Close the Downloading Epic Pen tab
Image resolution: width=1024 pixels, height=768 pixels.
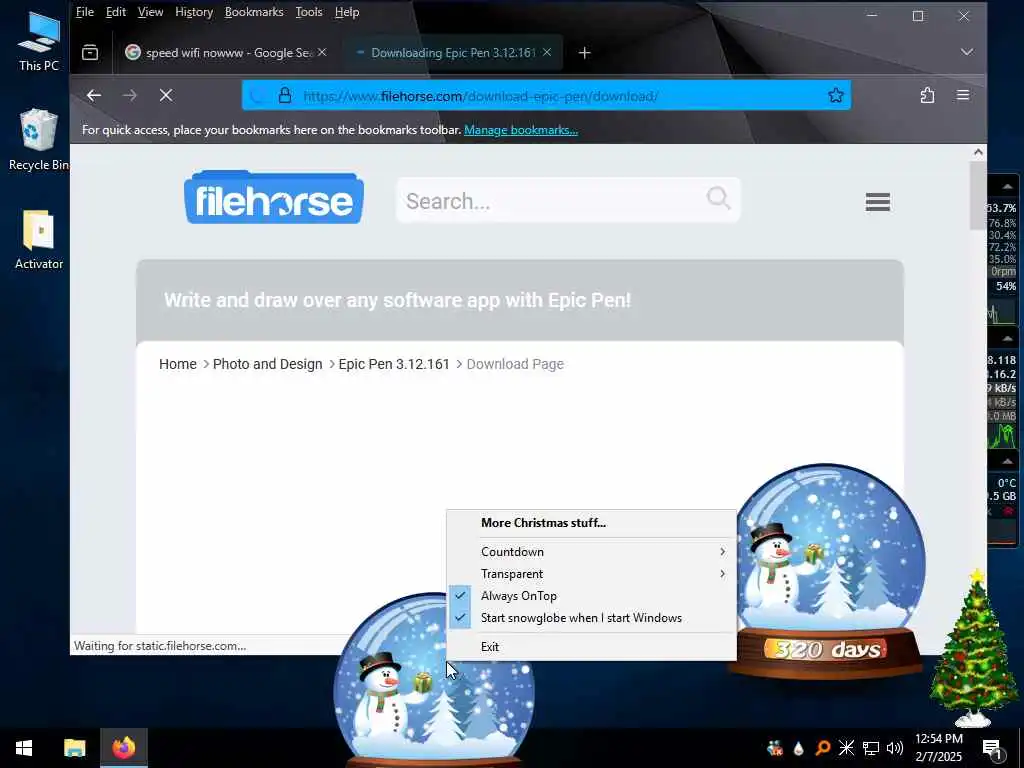(547, 52)
